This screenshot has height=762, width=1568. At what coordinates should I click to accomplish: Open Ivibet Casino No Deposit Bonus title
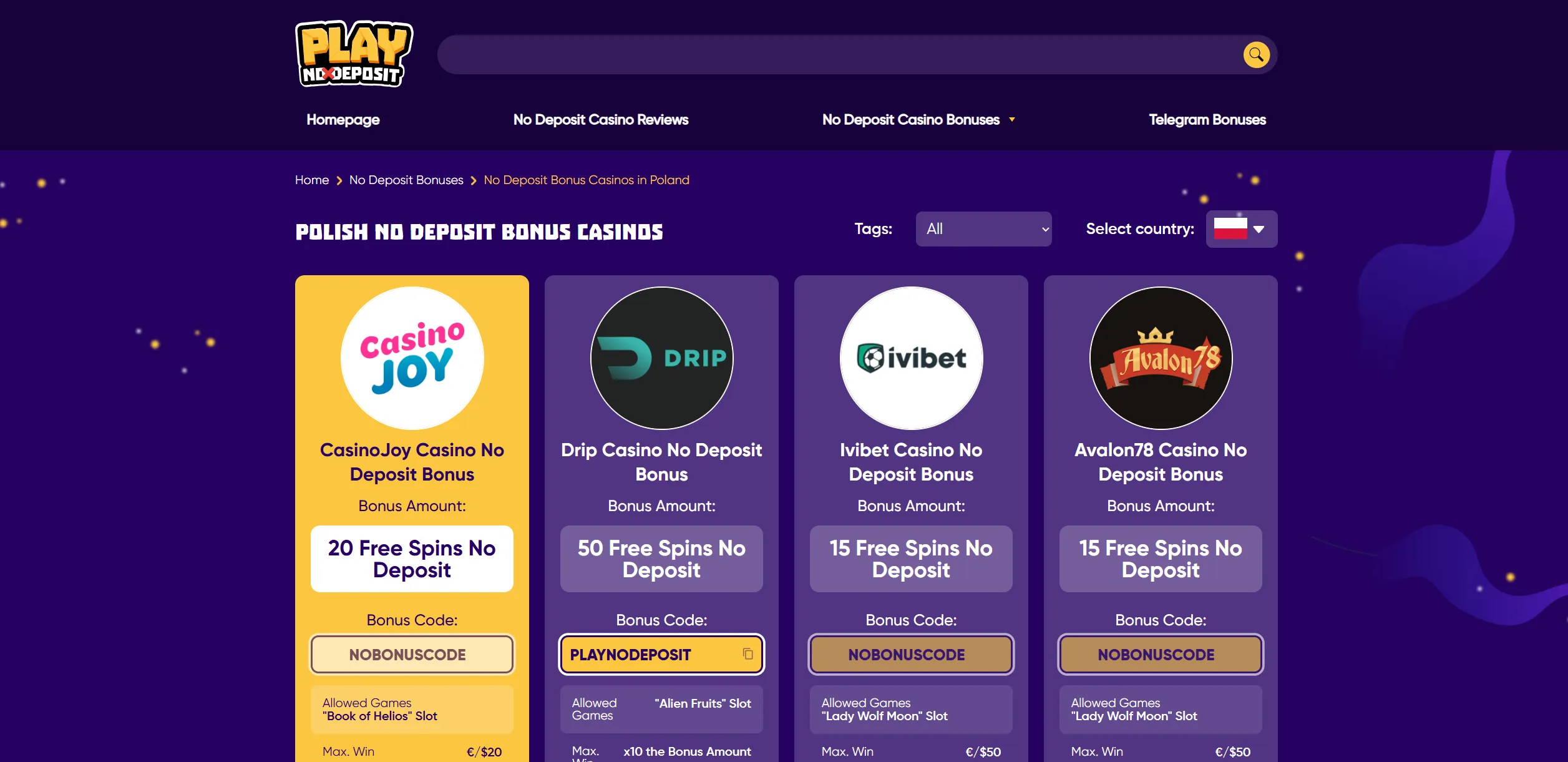tap(911, 462)
